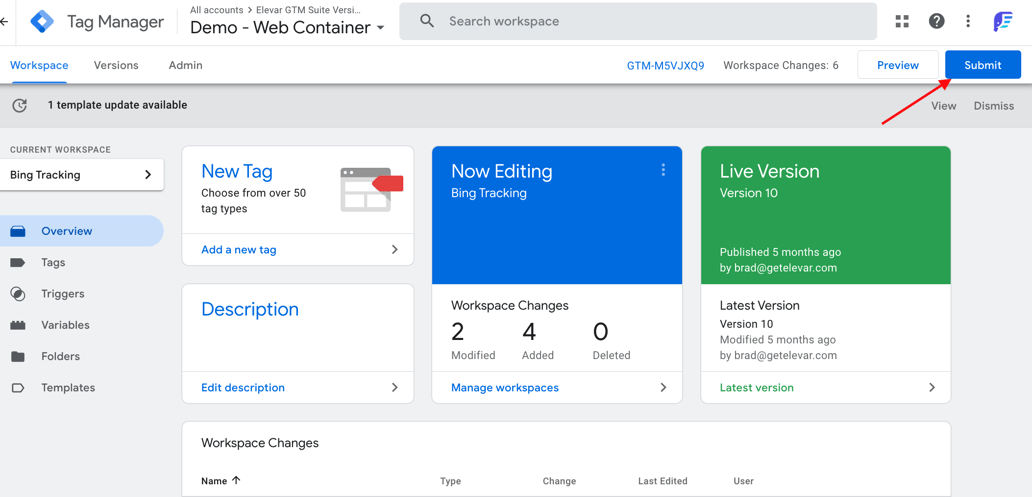Open the Now Editing card three-dot menu

click(663, 170)
